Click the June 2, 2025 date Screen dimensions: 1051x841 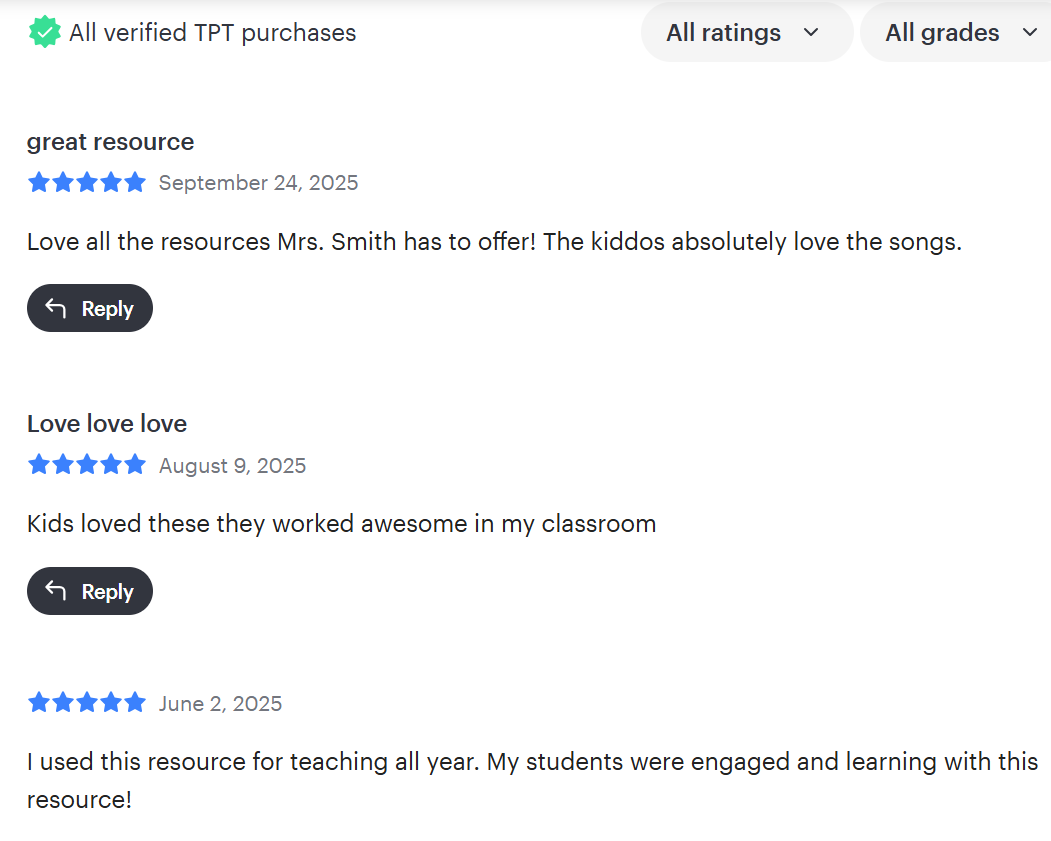[220, 704]
